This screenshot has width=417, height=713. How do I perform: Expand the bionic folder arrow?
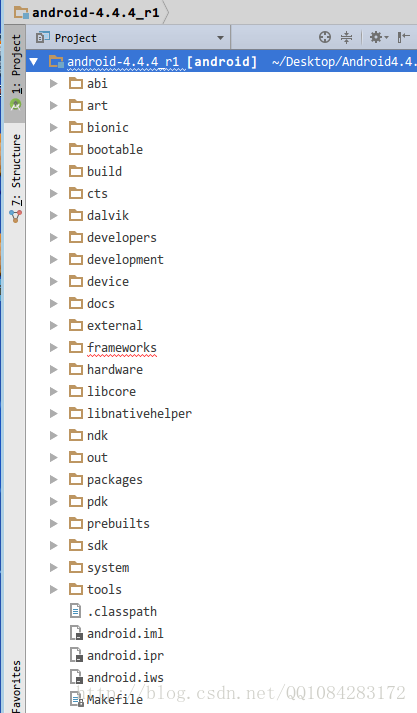(54, 127)
